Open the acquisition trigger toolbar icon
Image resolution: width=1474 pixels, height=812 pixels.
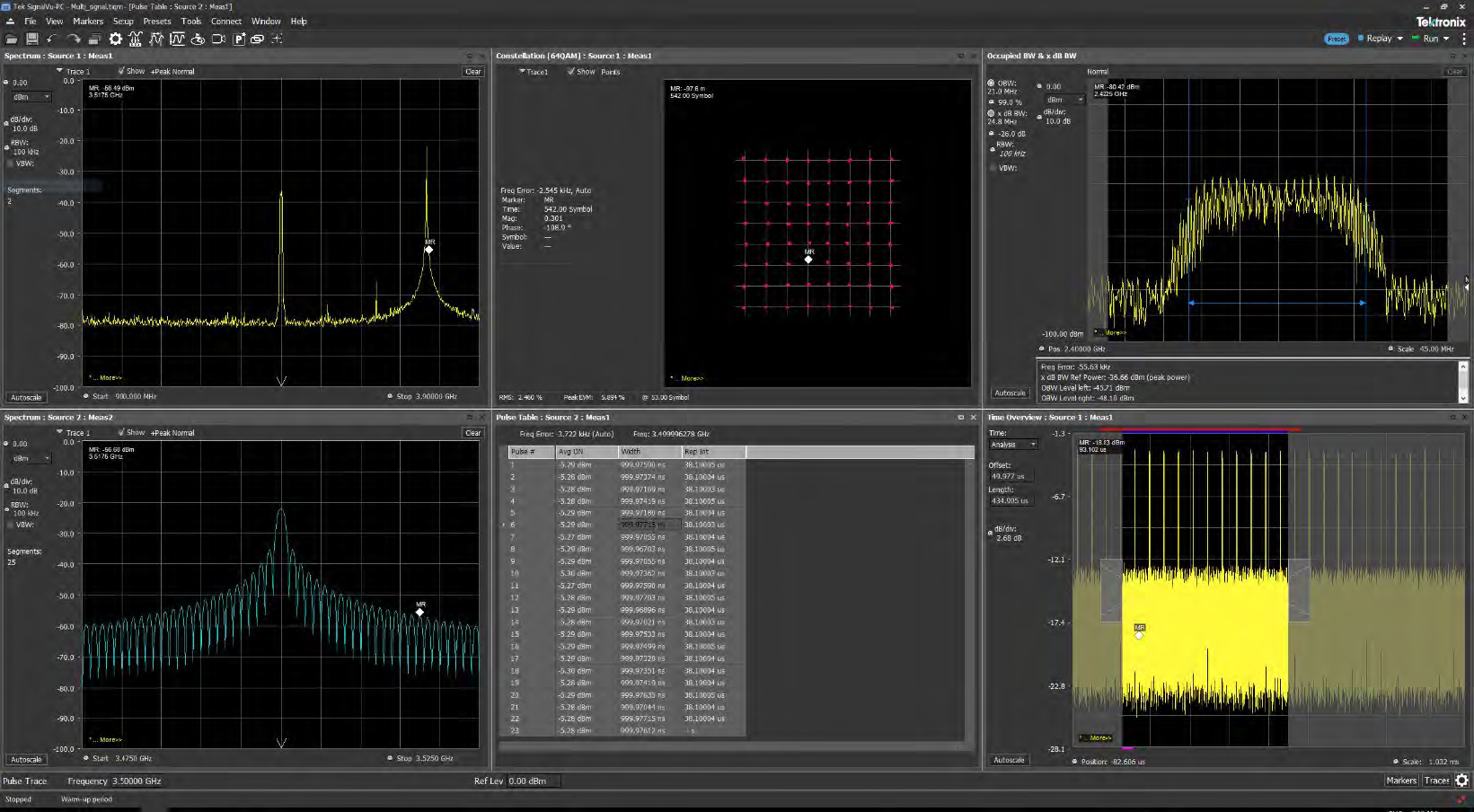(198, 39)
